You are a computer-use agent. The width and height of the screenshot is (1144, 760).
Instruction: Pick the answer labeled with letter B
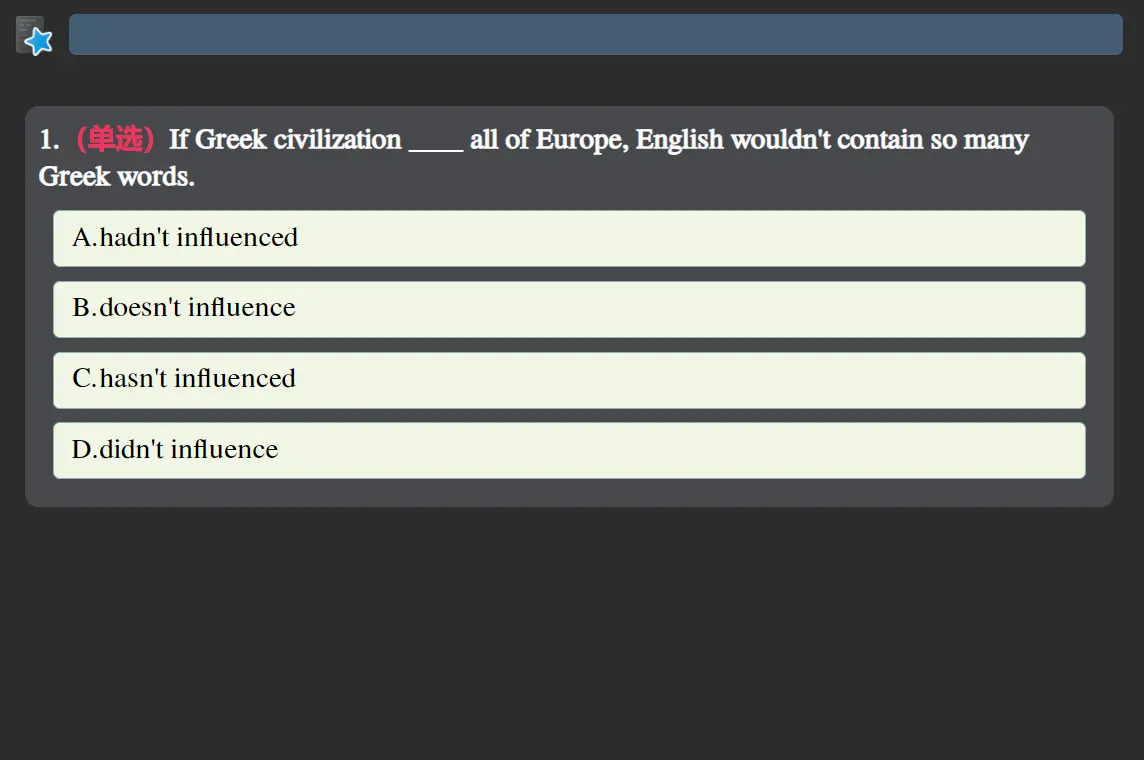click(184, 309)
